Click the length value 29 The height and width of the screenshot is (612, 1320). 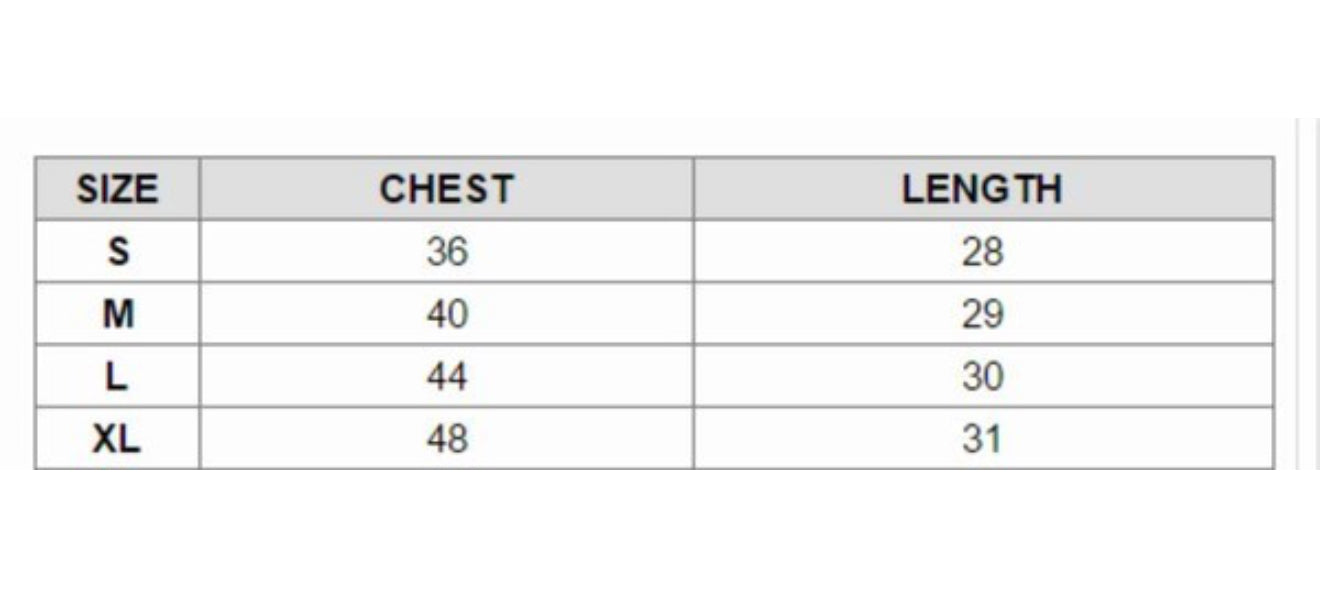982,314
